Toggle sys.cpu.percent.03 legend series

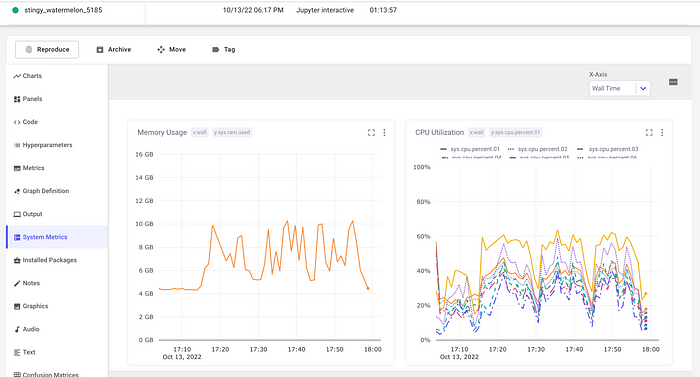pos(608,149)
